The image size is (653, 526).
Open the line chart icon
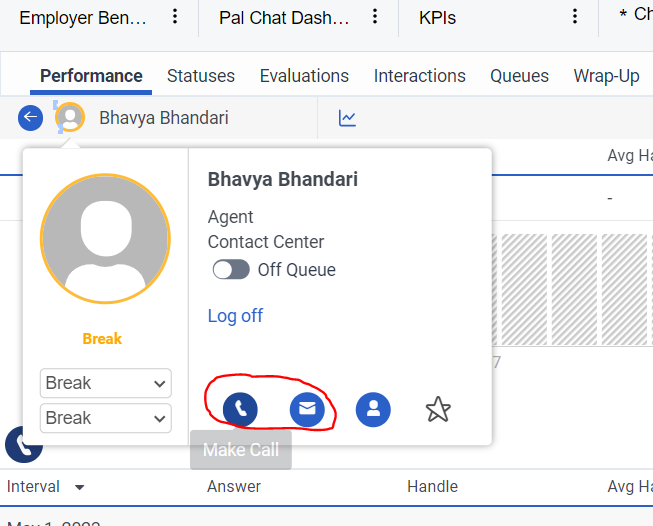[347, 118]
